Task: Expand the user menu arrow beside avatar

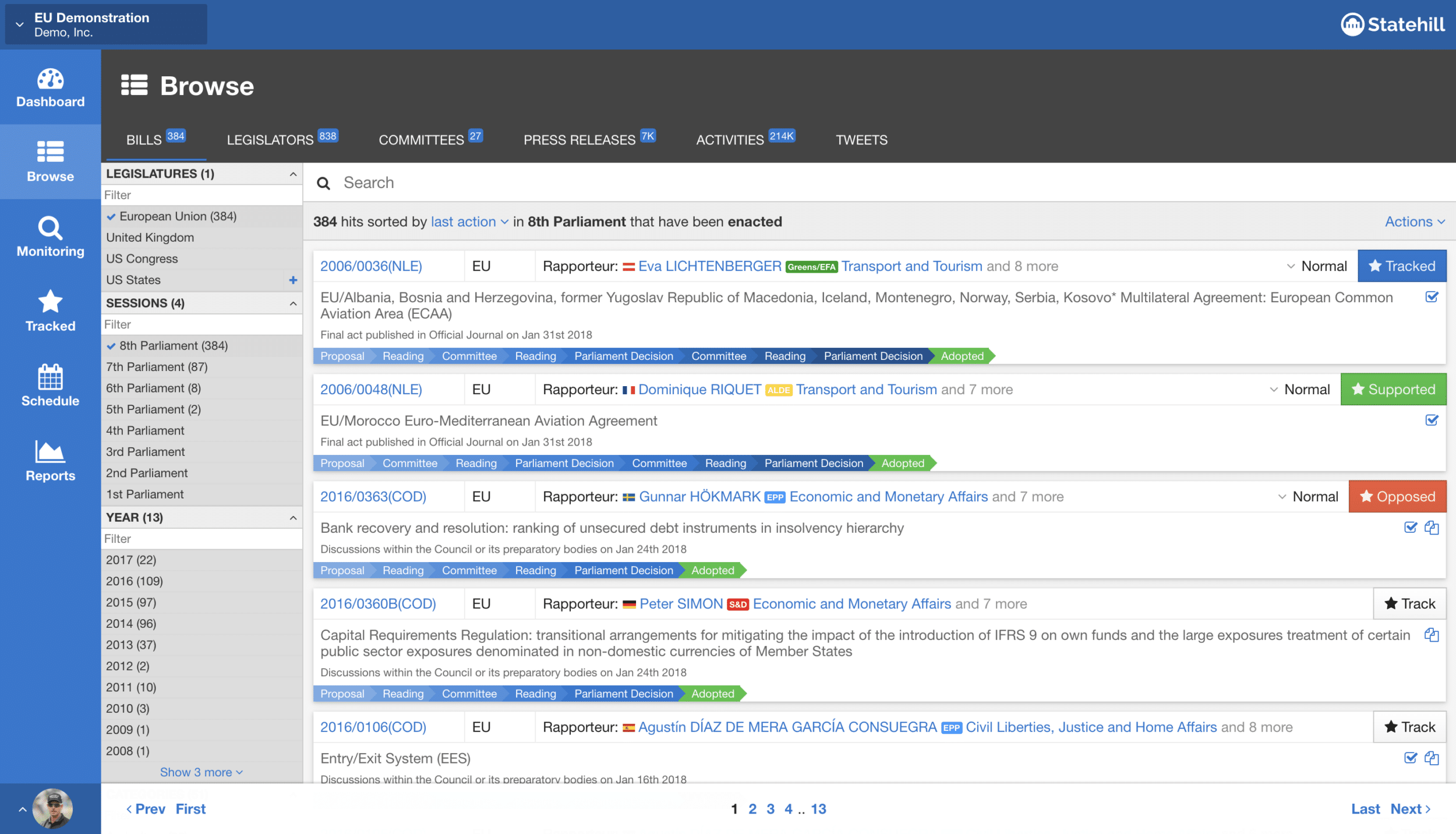Action: coord(22,810)
